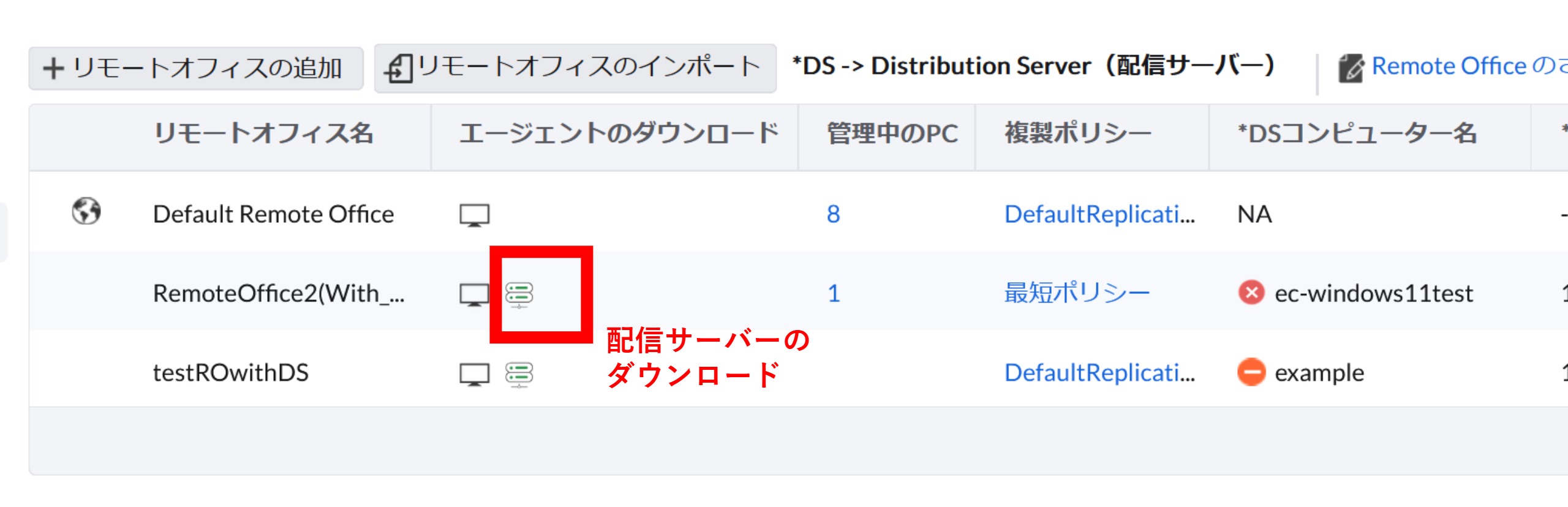
Task: Open managed PC count 8 link
Action: 833,214
